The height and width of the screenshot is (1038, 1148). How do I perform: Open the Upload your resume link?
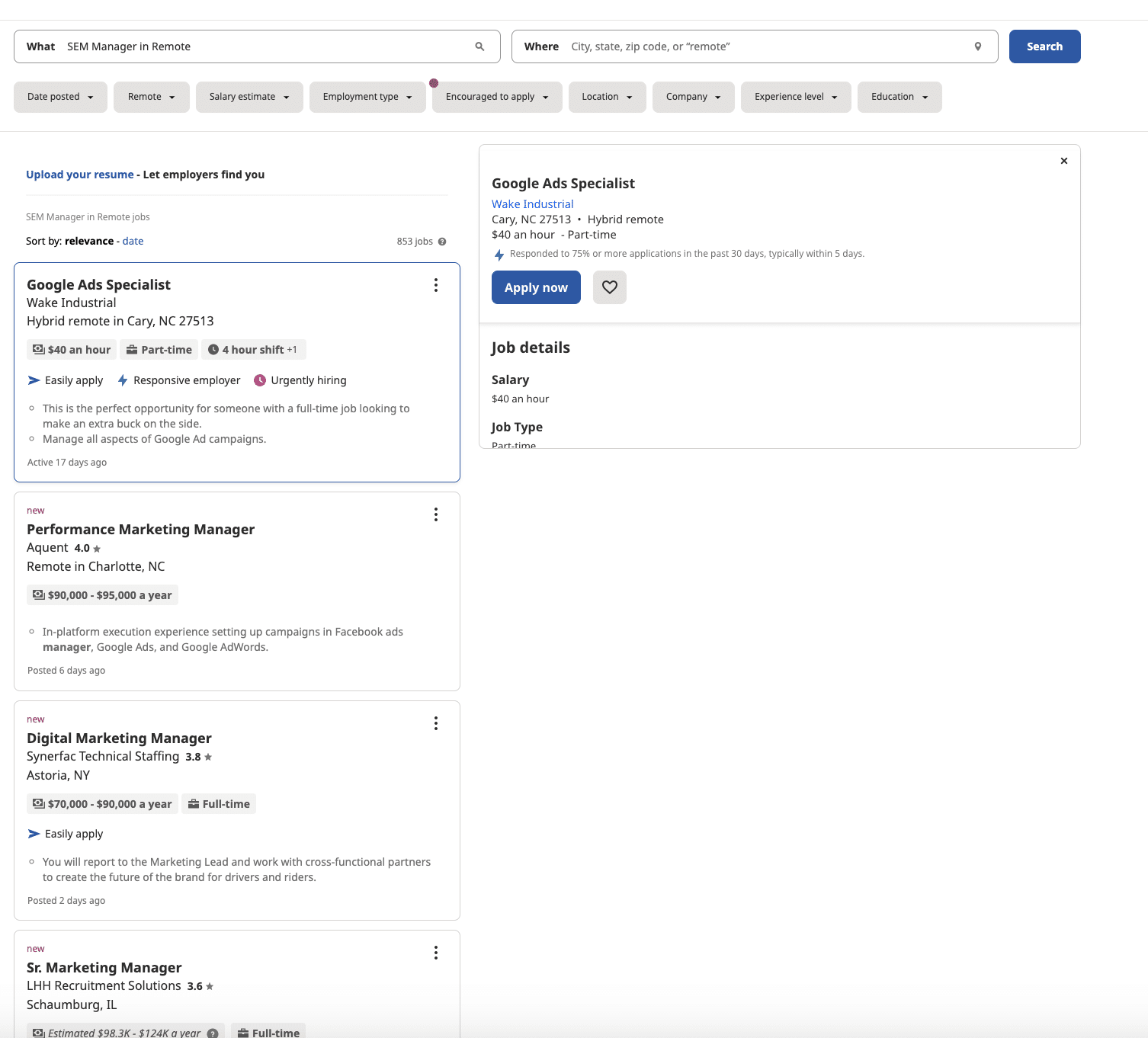80,175
